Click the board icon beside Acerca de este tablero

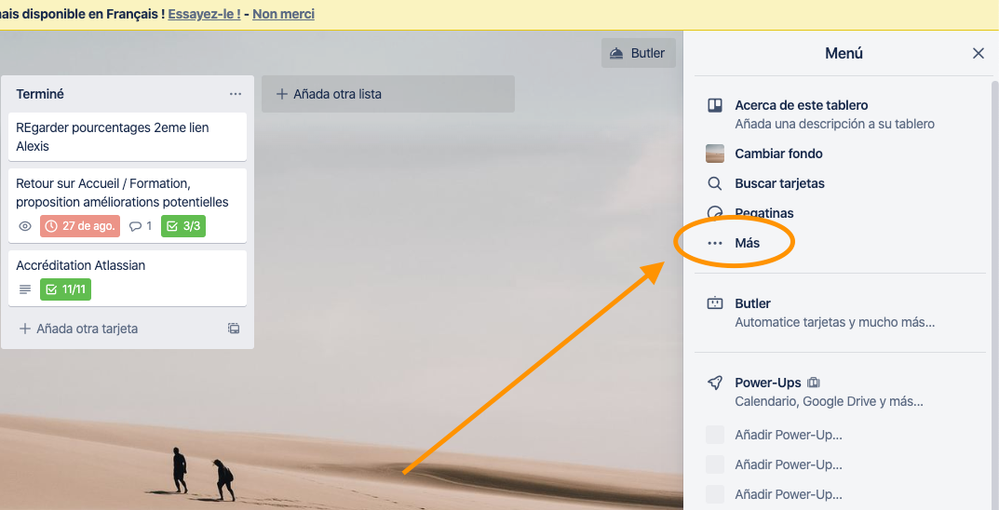[x=715, y=105]
